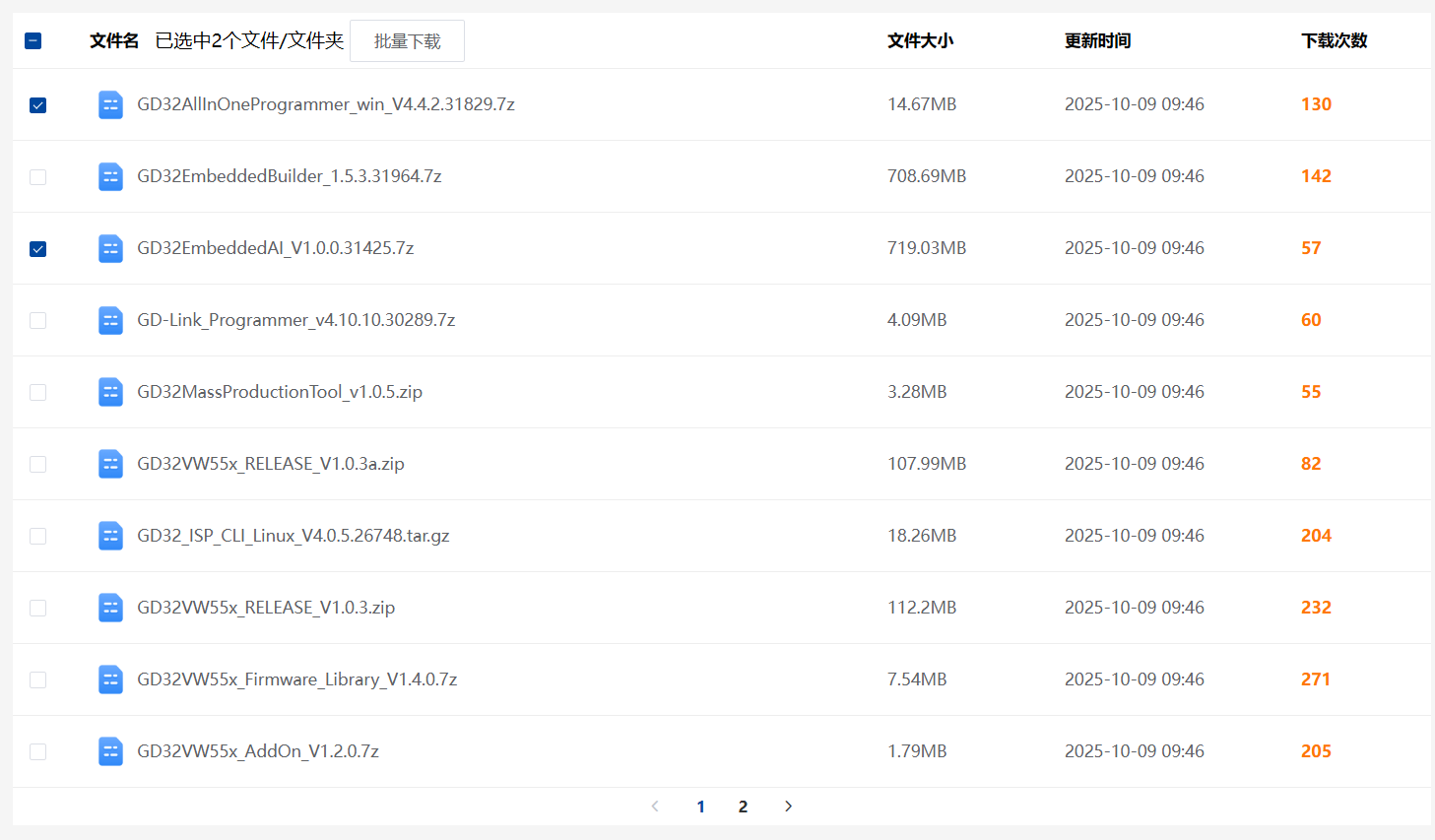Tick the checkbox for GD32EmbeddedBuilder file
The width and height of the screenshot is (1435, 840).
[38, 177]
